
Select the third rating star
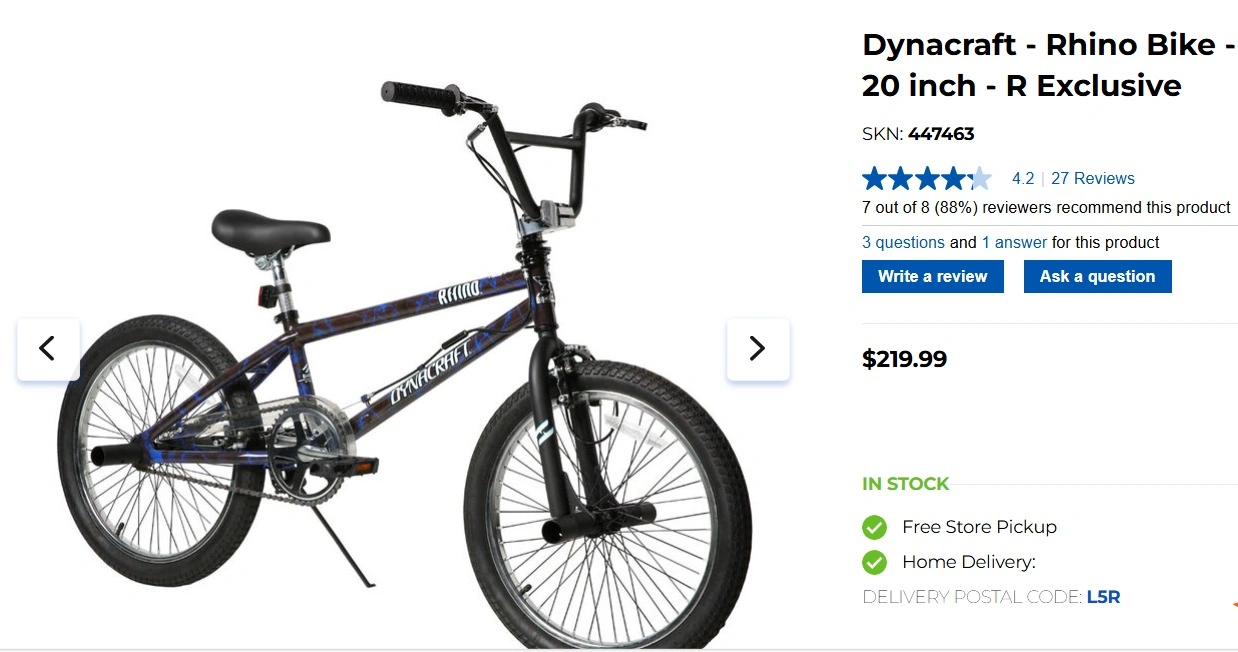click(926, 177)
